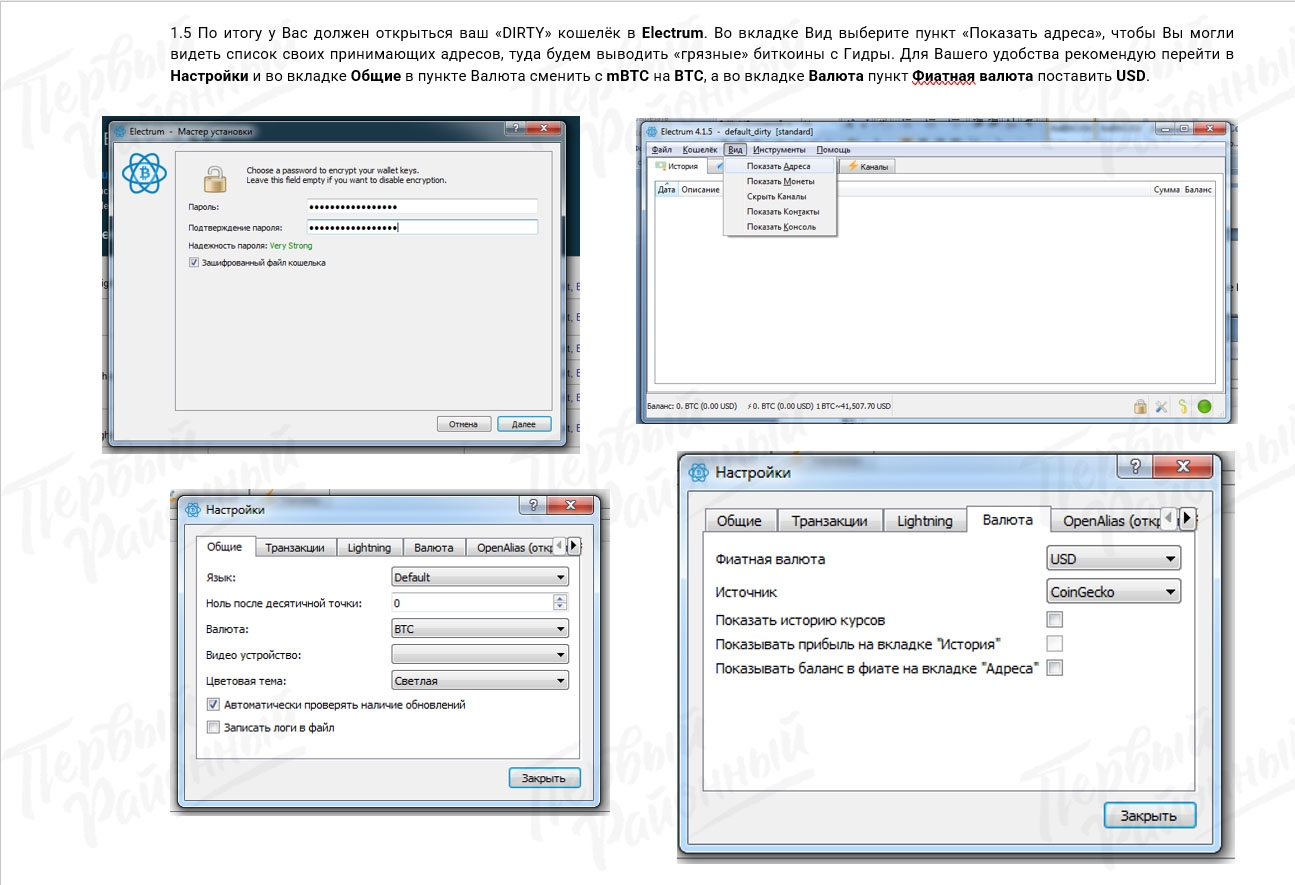
Task: Select Показать Консоль in the Вид menu
Action: point(780,226)
